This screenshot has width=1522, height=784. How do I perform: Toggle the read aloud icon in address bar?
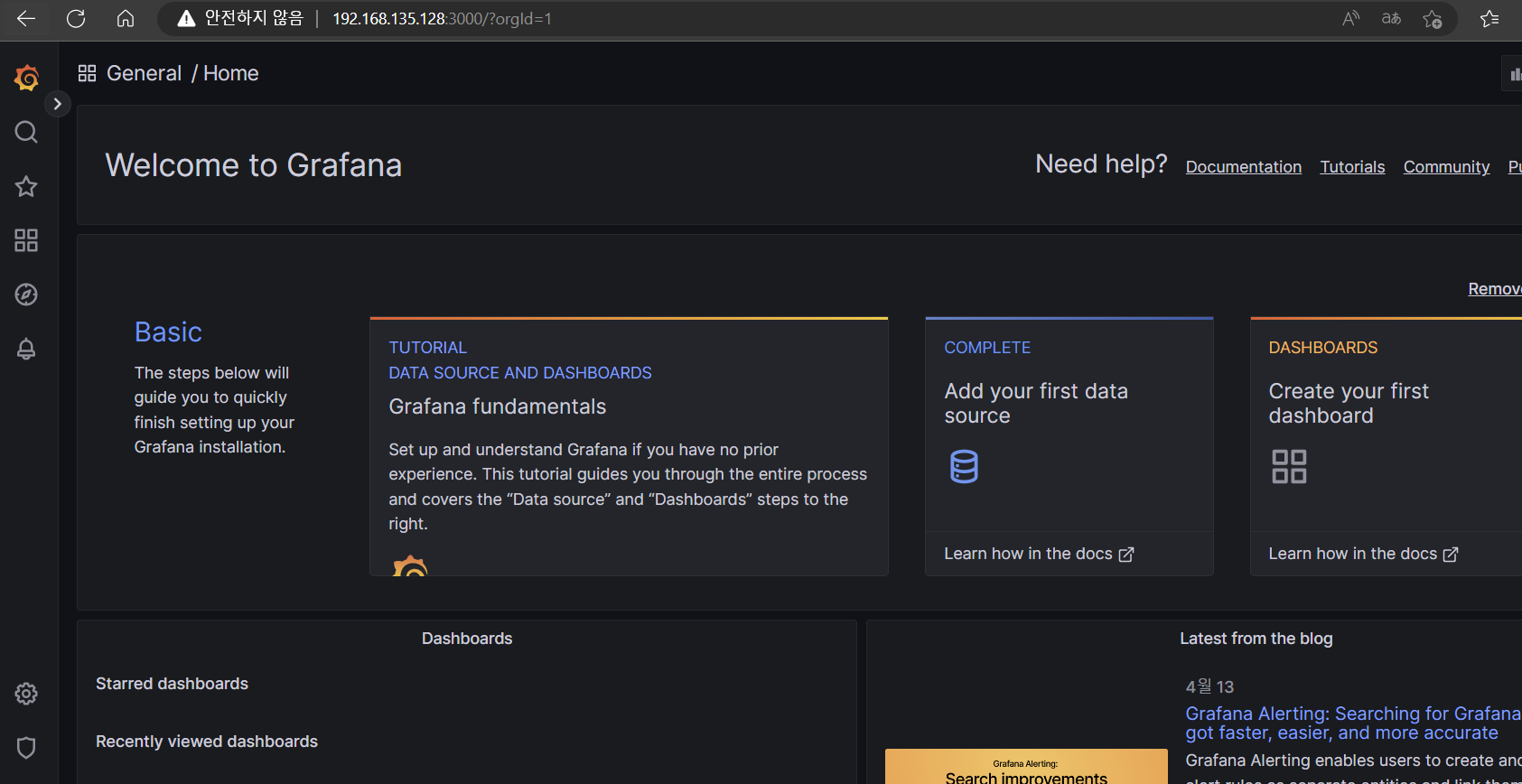pos(1351,18)
